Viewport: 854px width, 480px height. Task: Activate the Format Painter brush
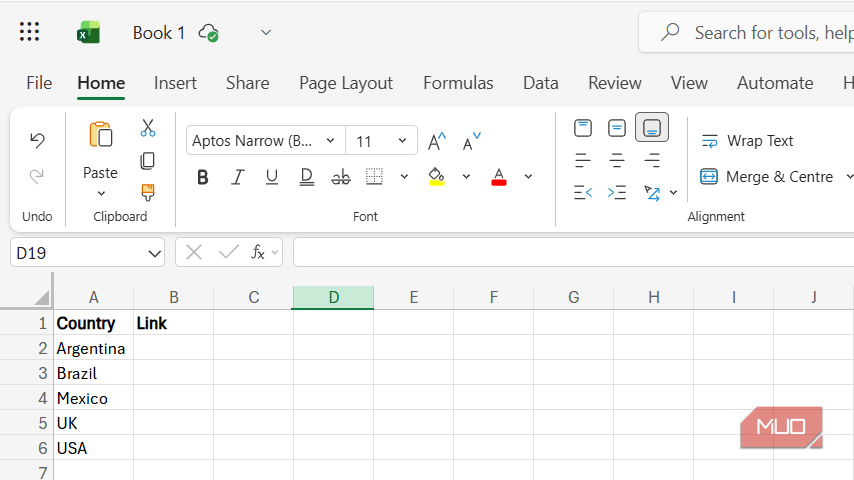tap(148, 192)
